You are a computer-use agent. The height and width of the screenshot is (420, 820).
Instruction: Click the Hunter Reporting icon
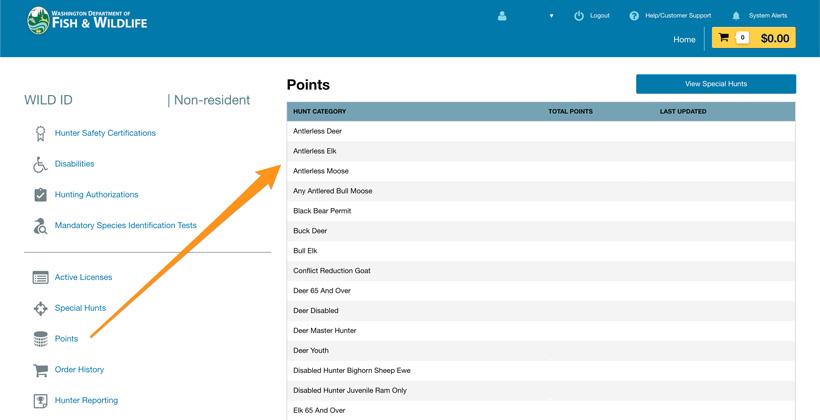tap(40, 401)
